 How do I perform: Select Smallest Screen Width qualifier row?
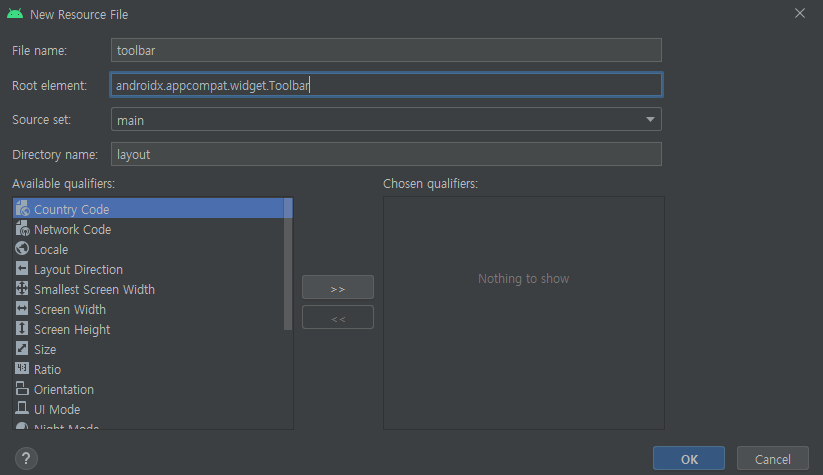pyautogui.click(x=149, y=289)
